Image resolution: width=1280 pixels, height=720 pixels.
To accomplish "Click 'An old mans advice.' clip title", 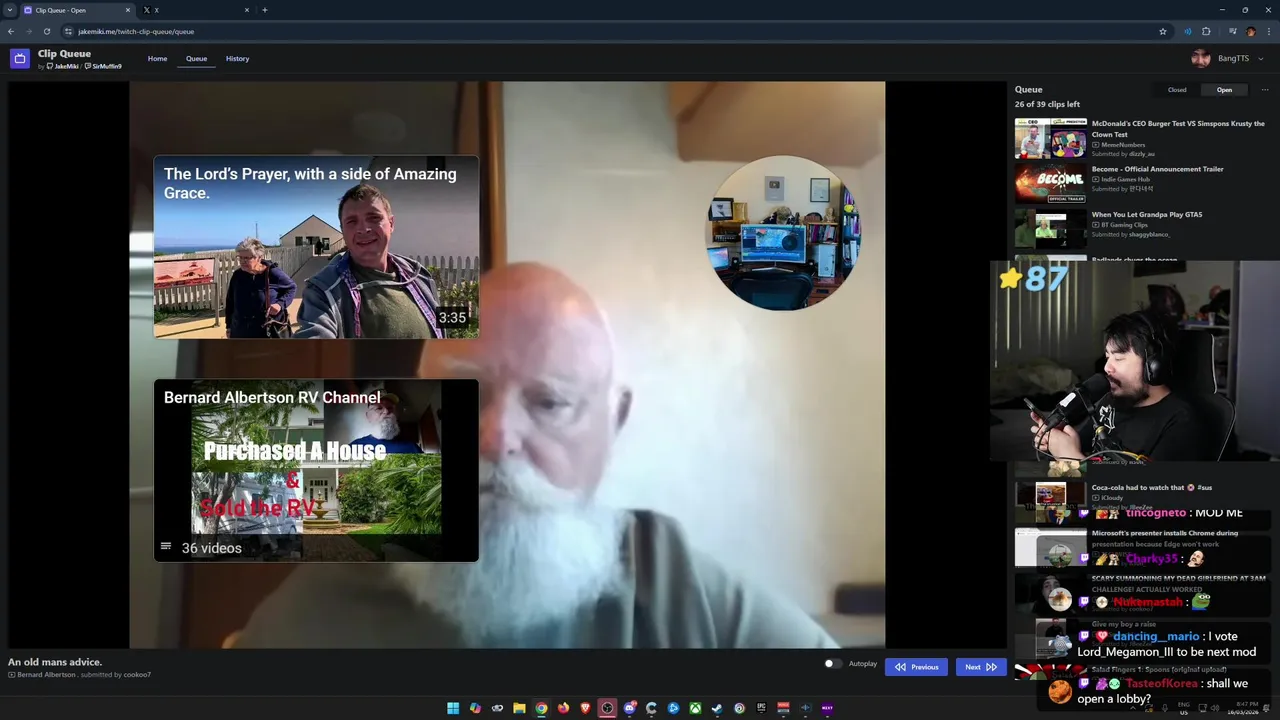I will pyautogui.click(x=55, y=662).
